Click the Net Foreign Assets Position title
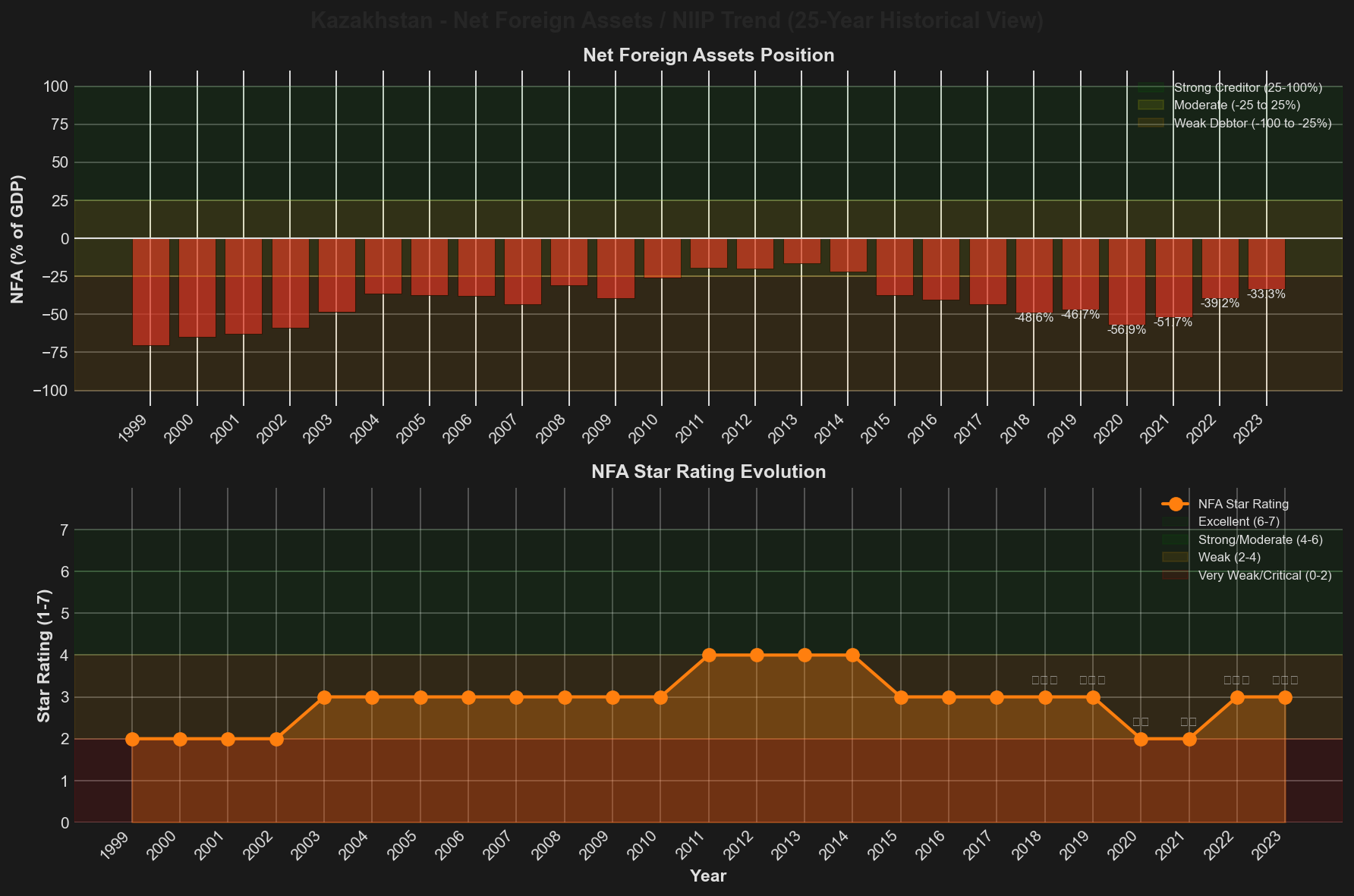Viewport: 1354px width, 896px height. 708,55
